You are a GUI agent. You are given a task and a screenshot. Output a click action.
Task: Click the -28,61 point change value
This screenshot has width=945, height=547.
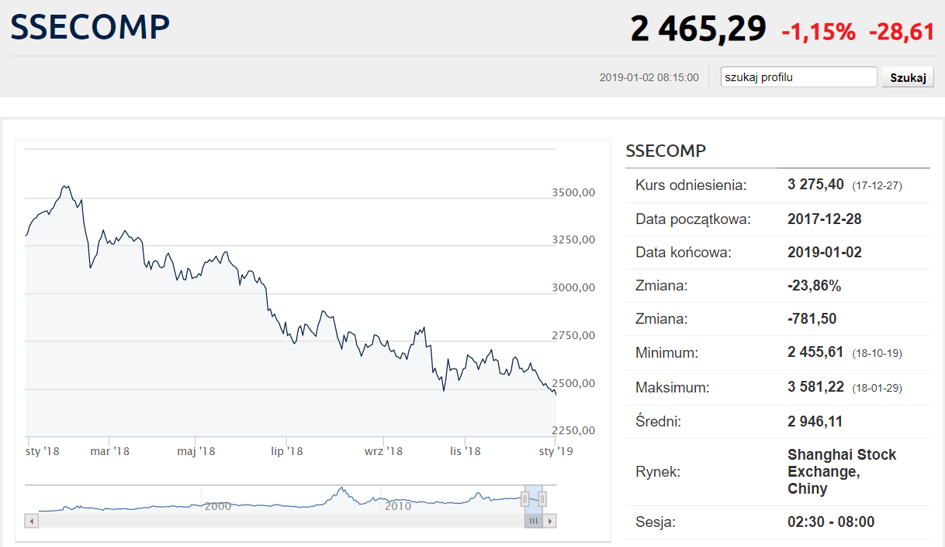(901, 32)
